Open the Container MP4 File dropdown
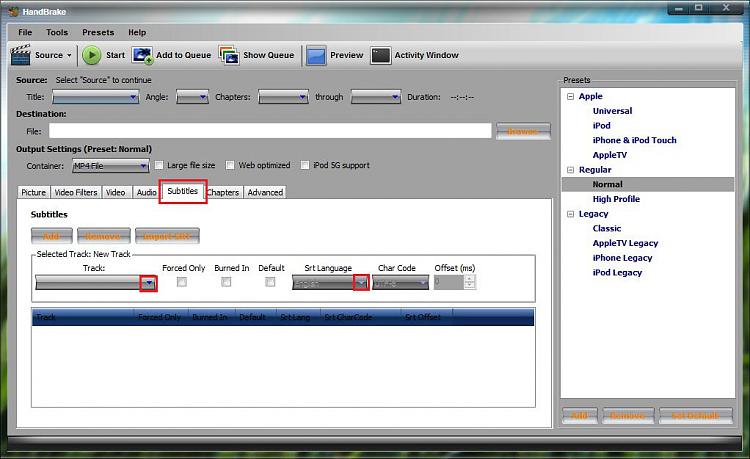 [x=110, y=166]
